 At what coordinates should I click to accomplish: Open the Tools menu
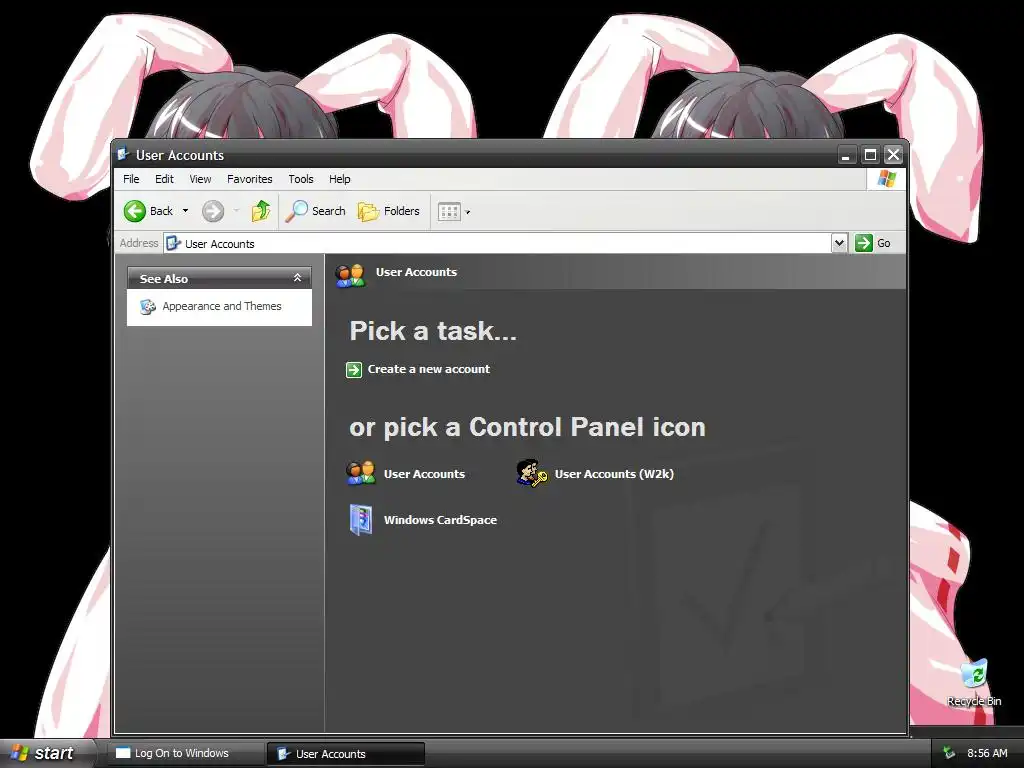coord(301,179)
